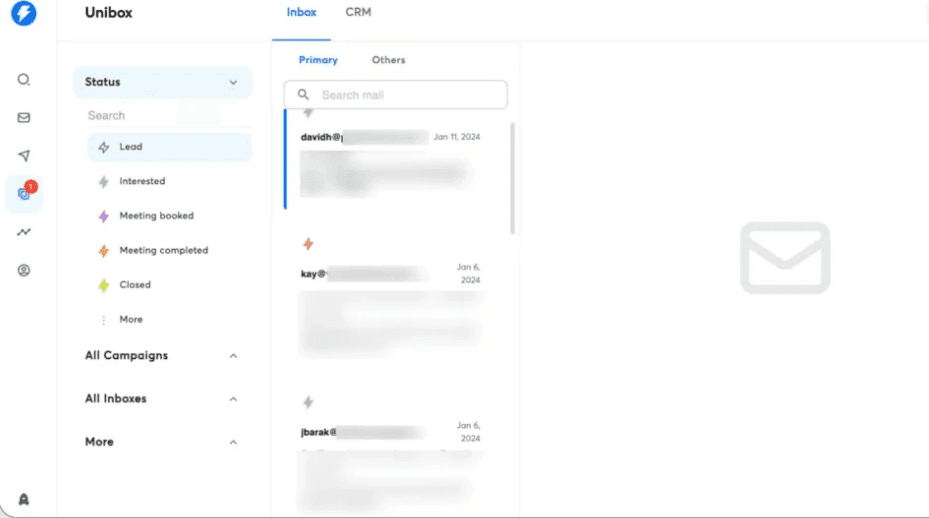929x518 pixels.
Task: Click gray status bolt above jbarak@ email
Action: [308, 402]
